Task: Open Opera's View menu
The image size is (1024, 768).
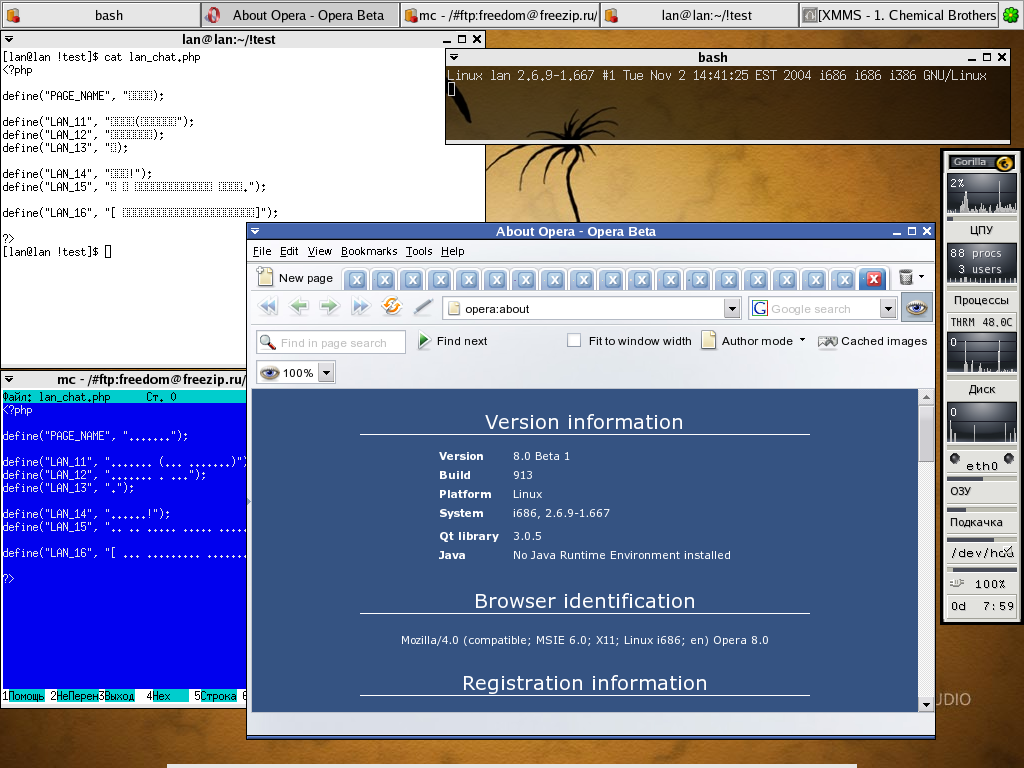Action: pyautogui.click(x=319, y=251)
